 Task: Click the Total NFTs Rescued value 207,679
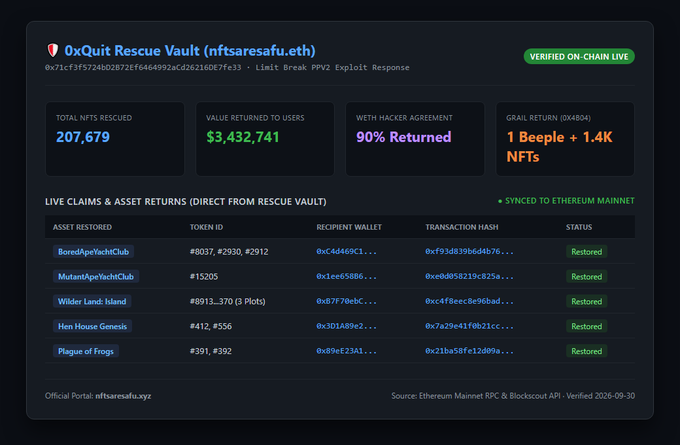pos(83,137)
